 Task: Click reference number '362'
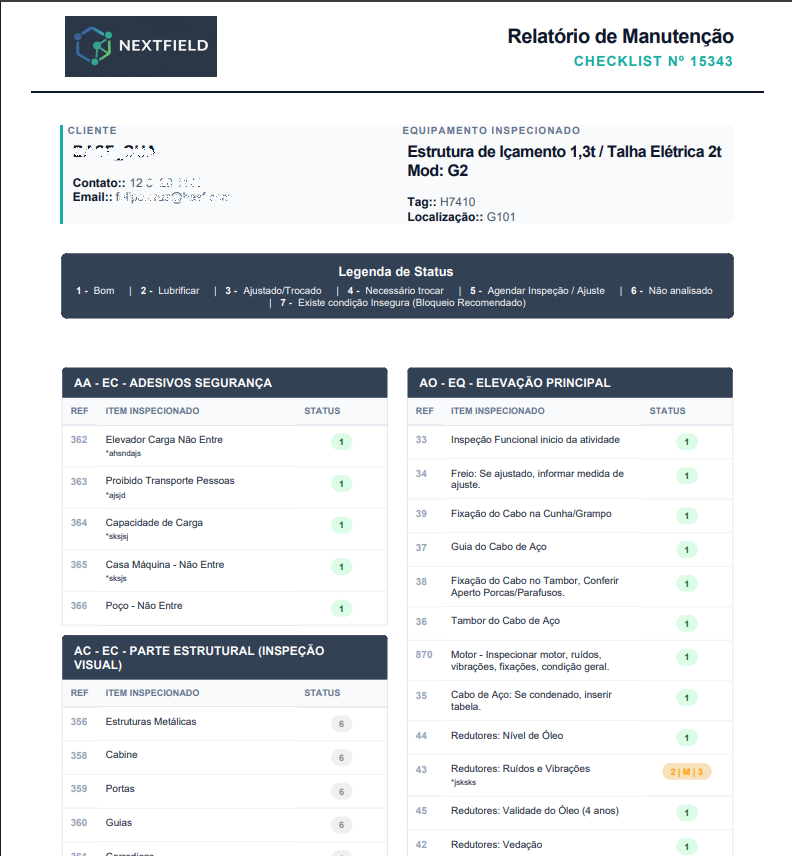tap(79, 439)
